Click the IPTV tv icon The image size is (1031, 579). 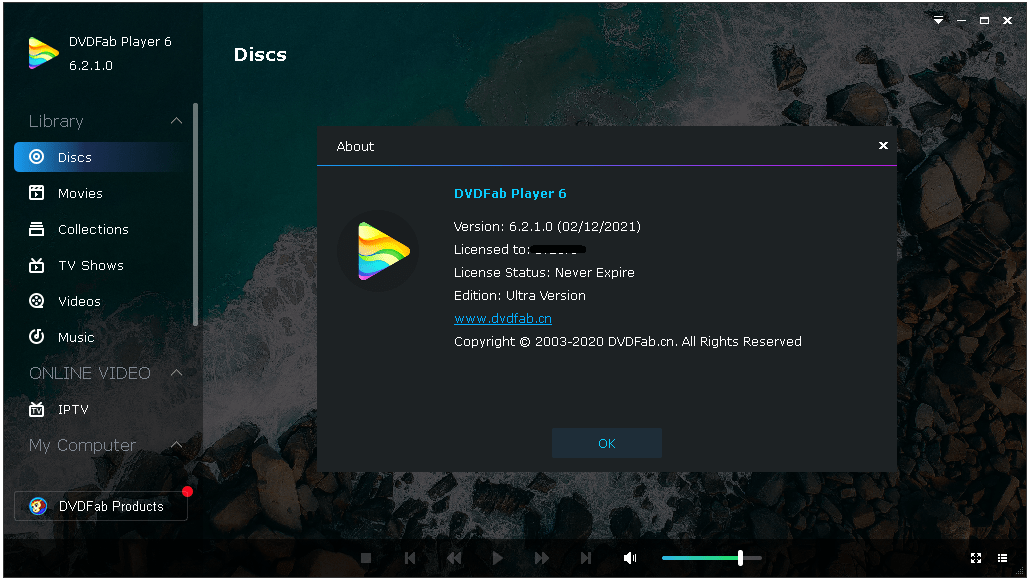click(37, 409)
